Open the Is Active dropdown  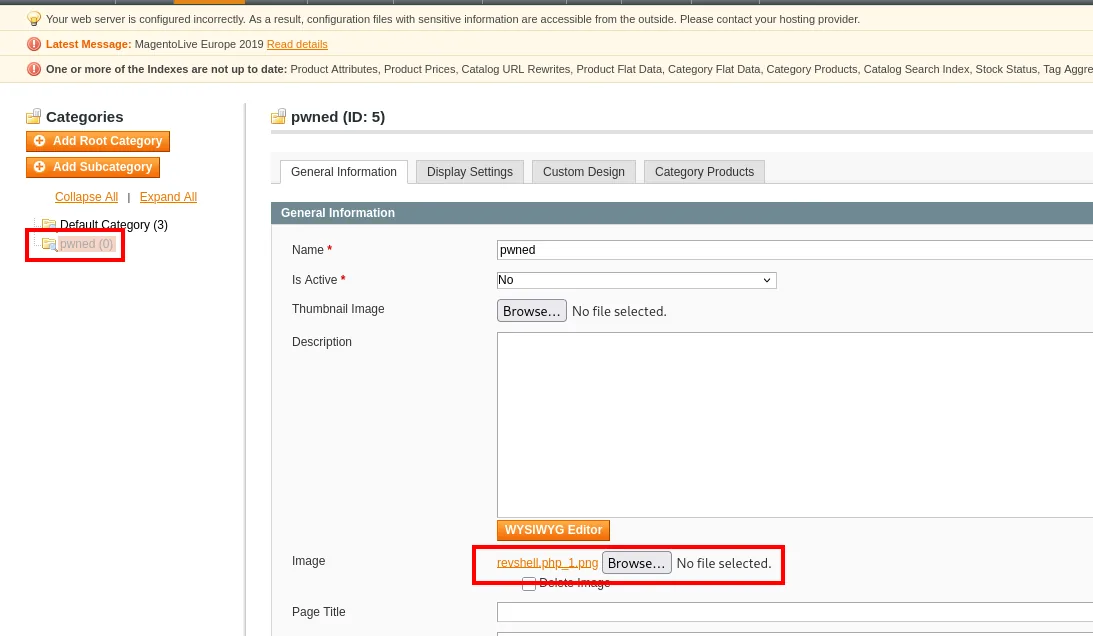click(636, 280)
